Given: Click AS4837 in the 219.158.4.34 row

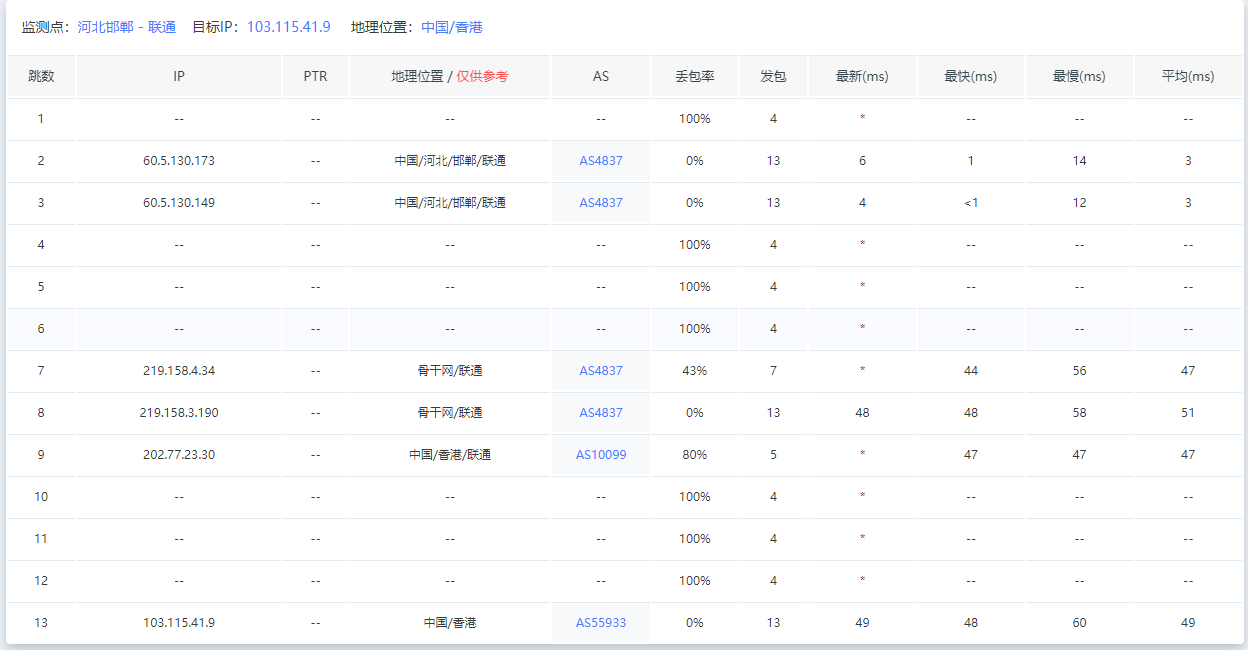Looking at the screenshot, I should 601,371.
